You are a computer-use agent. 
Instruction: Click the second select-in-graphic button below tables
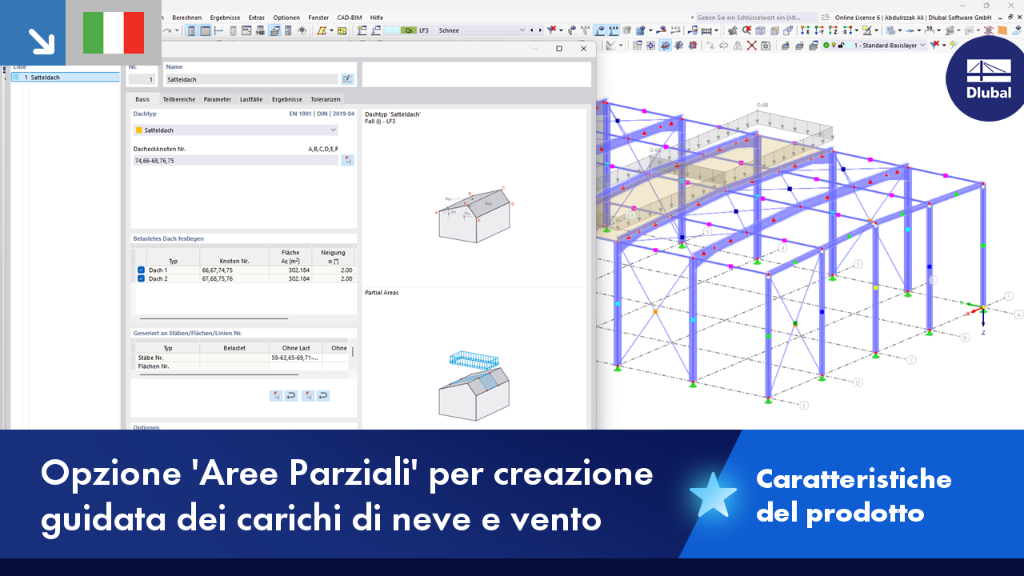coord(308,395)
